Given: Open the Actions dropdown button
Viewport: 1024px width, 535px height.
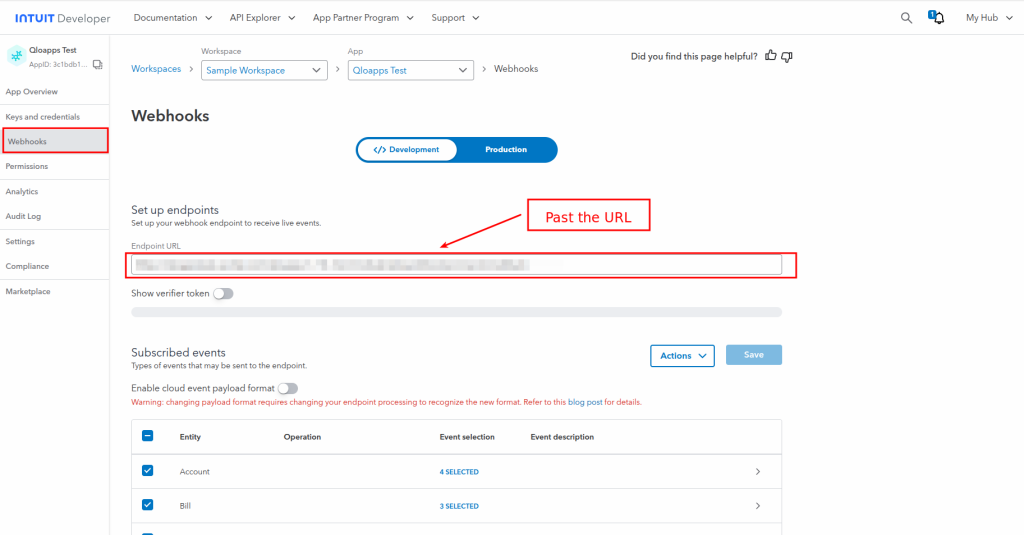Looking at the screenshot, I should pos(682,356).
